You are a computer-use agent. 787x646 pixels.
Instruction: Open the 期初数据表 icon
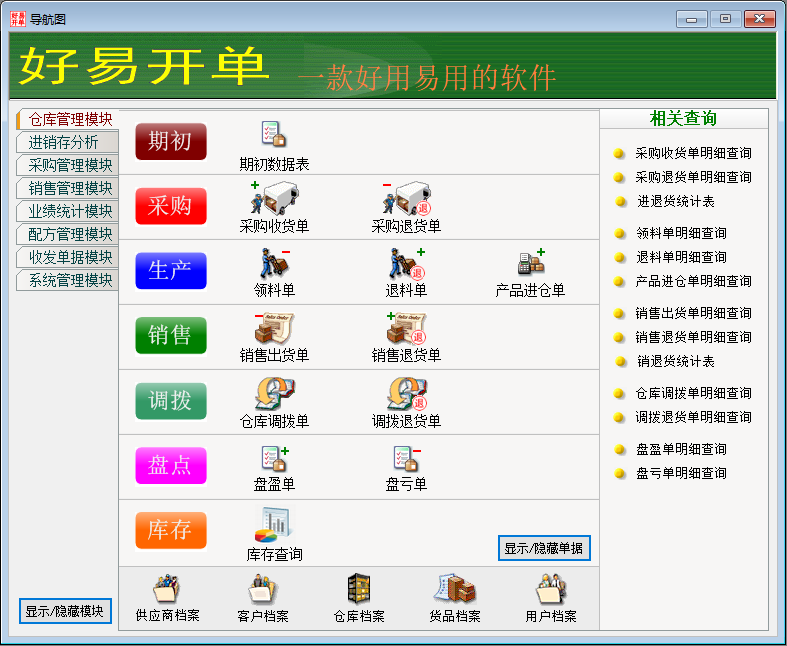coord(273,135)
